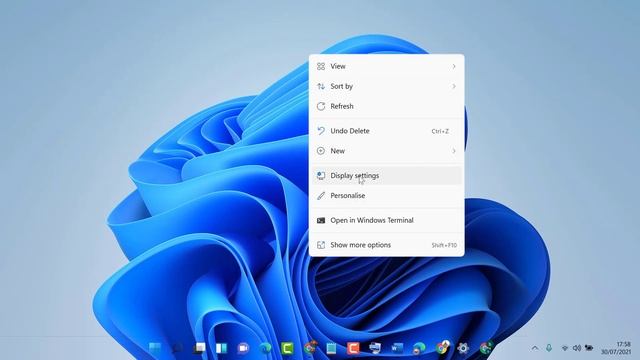Click the Windows Terminal icon in menu
This screenshot has width=640, height=360.
tap(321, 220)
